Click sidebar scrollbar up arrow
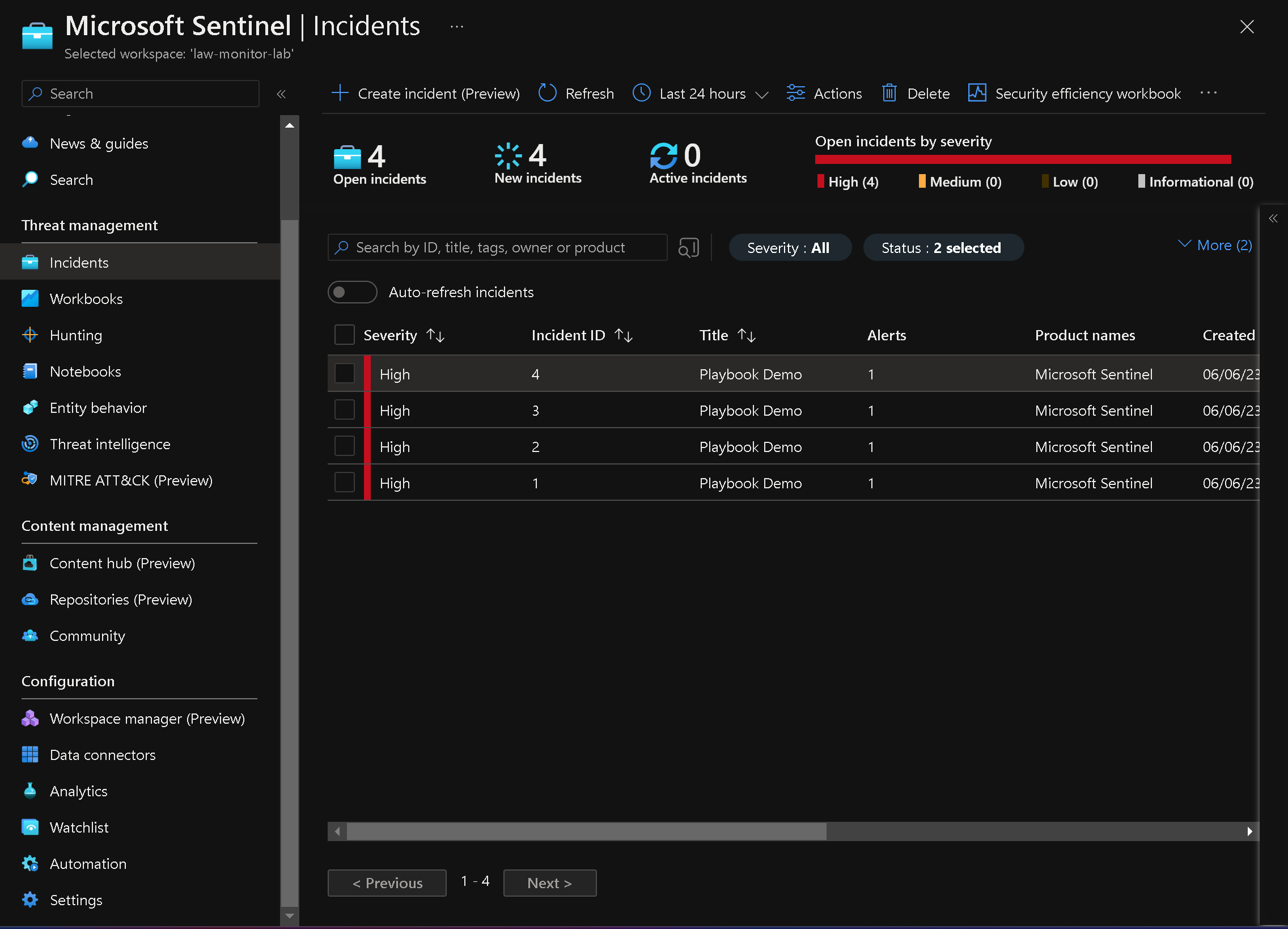The height and width of the screenshot is (929, 1288). [289, 125]
